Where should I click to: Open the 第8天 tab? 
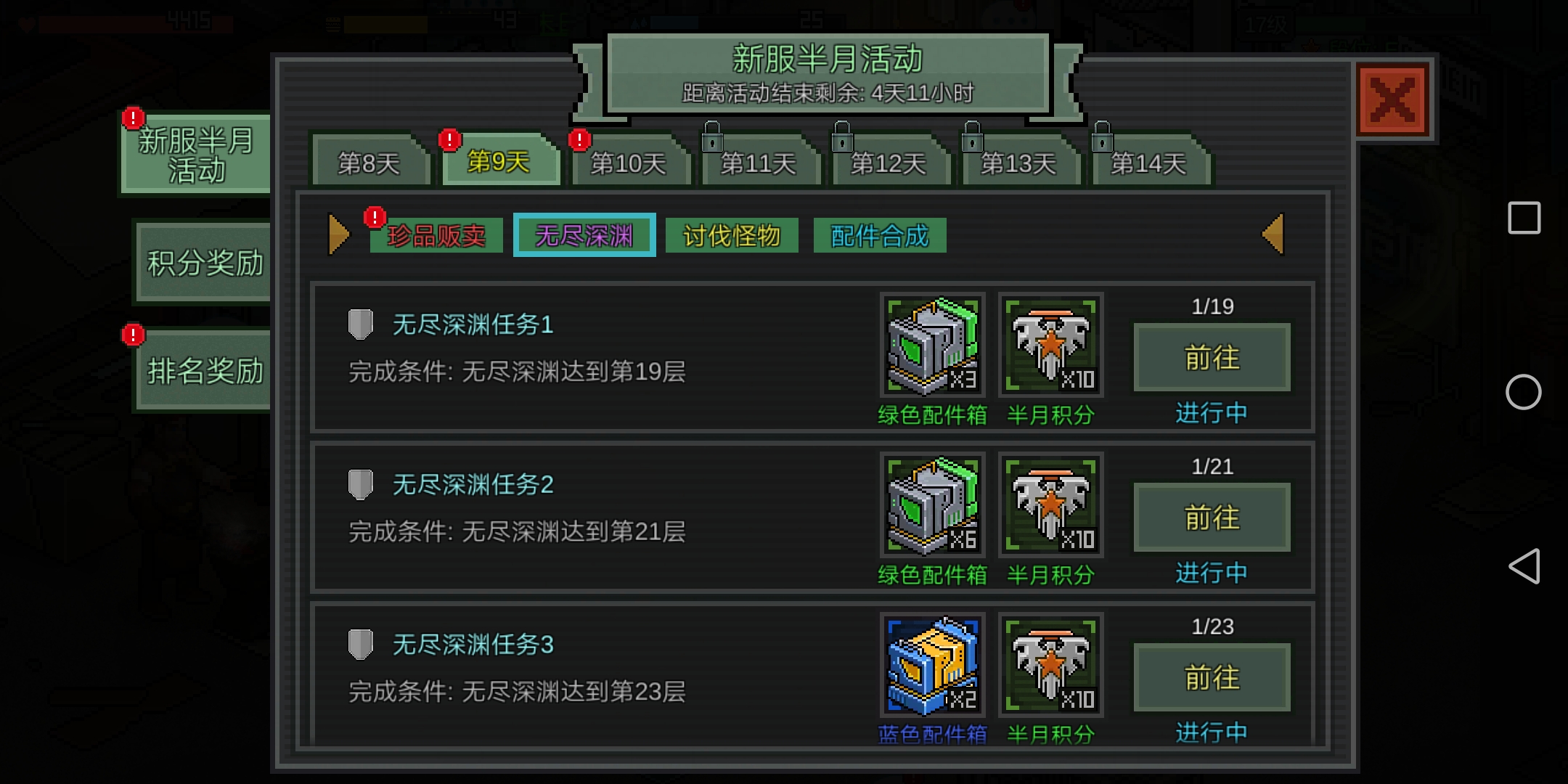[x=369, y=161]
